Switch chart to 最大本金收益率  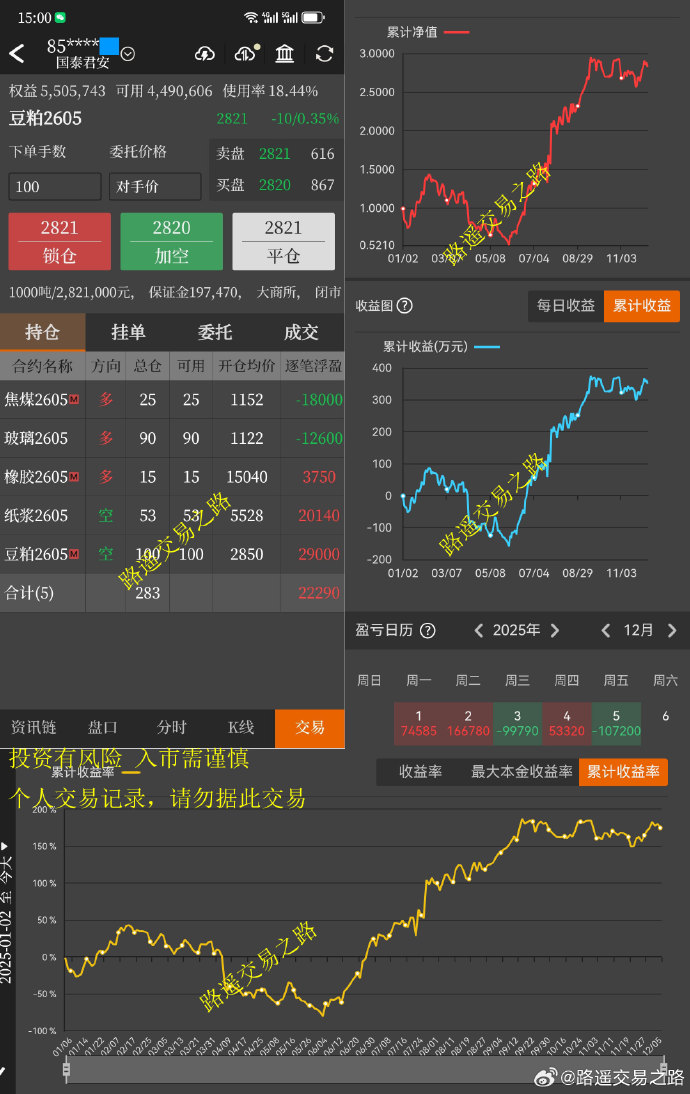click(x=522, y=772)
